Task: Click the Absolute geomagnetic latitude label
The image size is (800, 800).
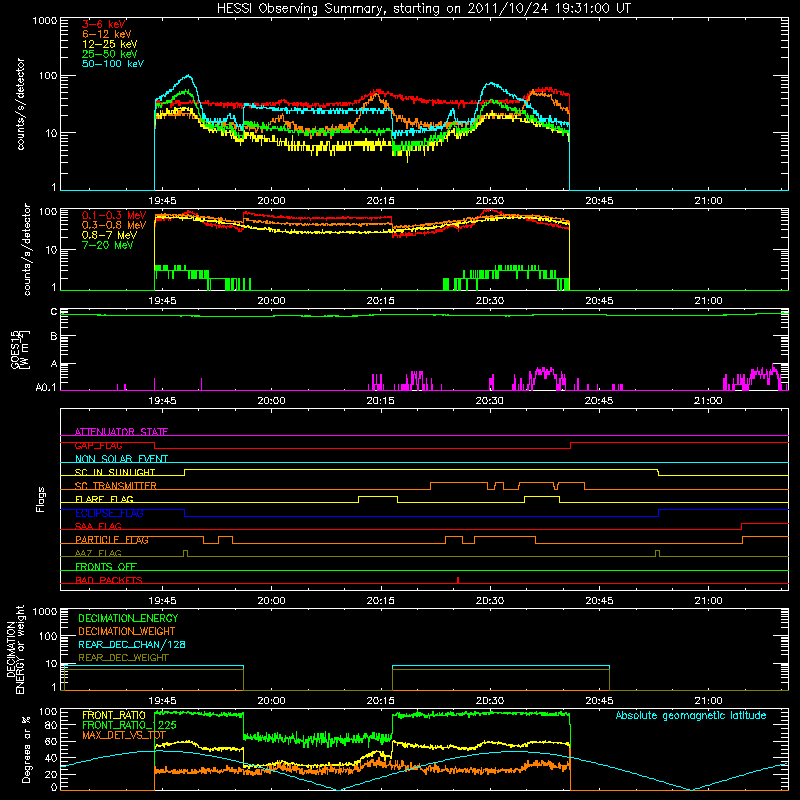Action: (691, 716)
